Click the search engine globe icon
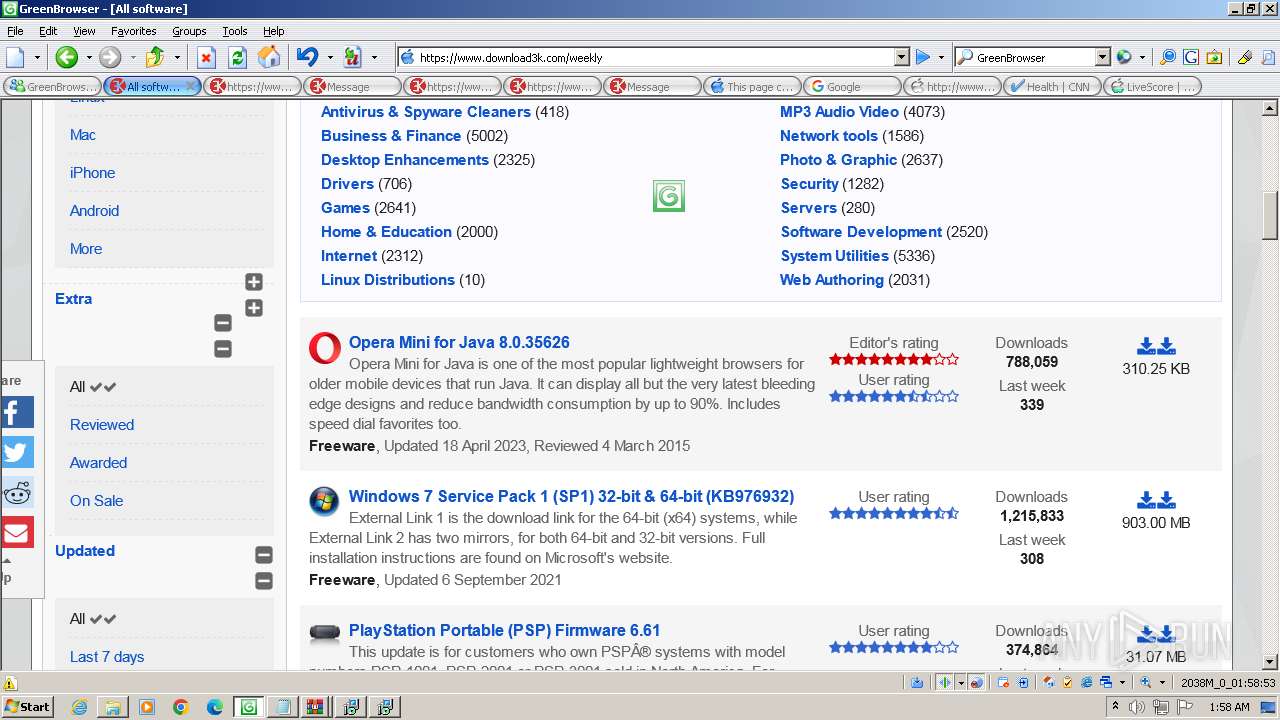 1124,57
